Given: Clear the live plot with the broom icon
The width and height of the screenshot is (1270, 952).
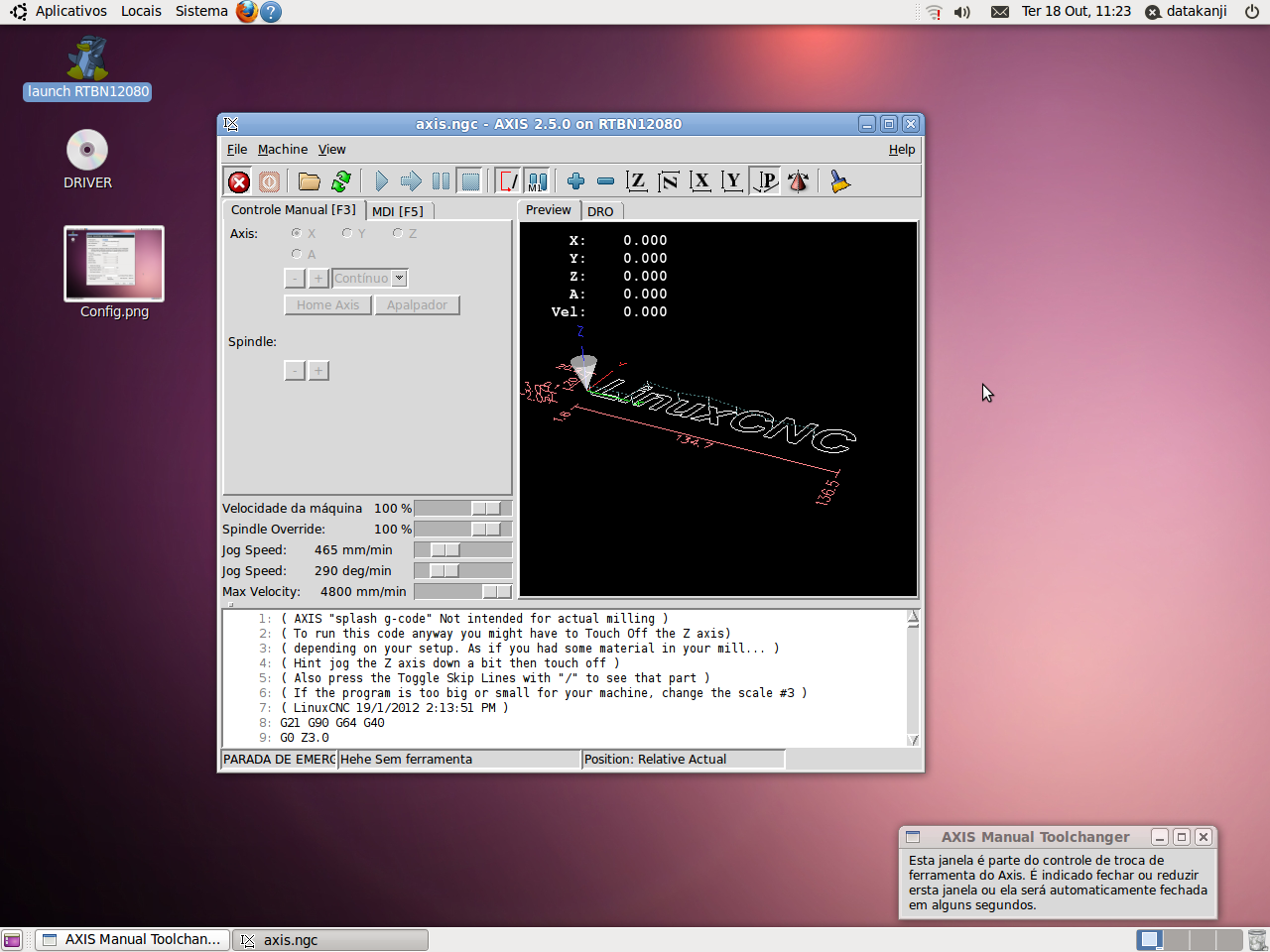Looking at the screenshot, I should 840,181.
